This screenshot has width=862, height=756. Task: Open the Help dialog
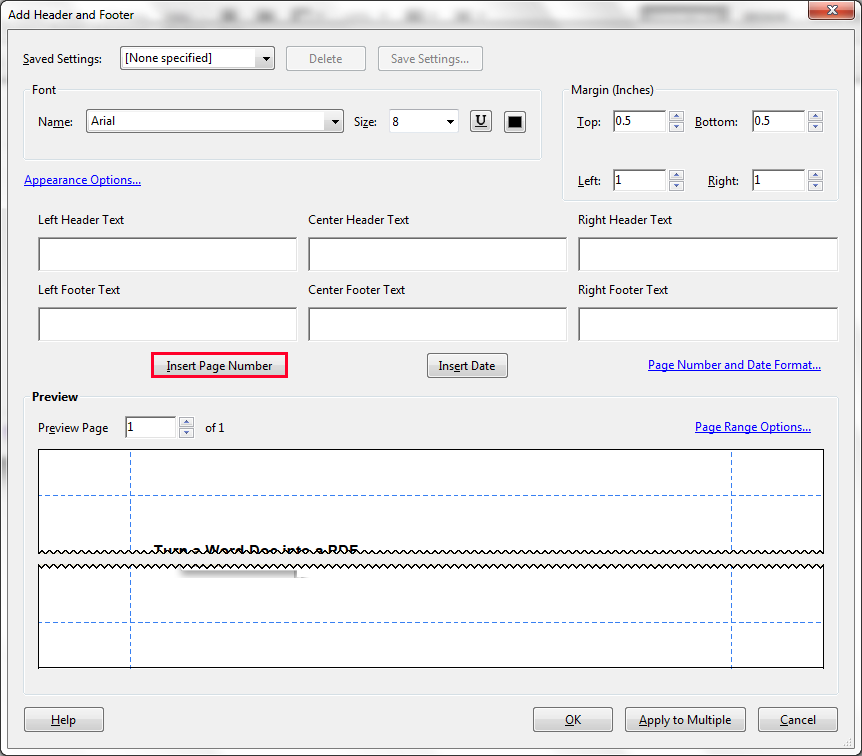pyautogui.click(x=63, y=719)
